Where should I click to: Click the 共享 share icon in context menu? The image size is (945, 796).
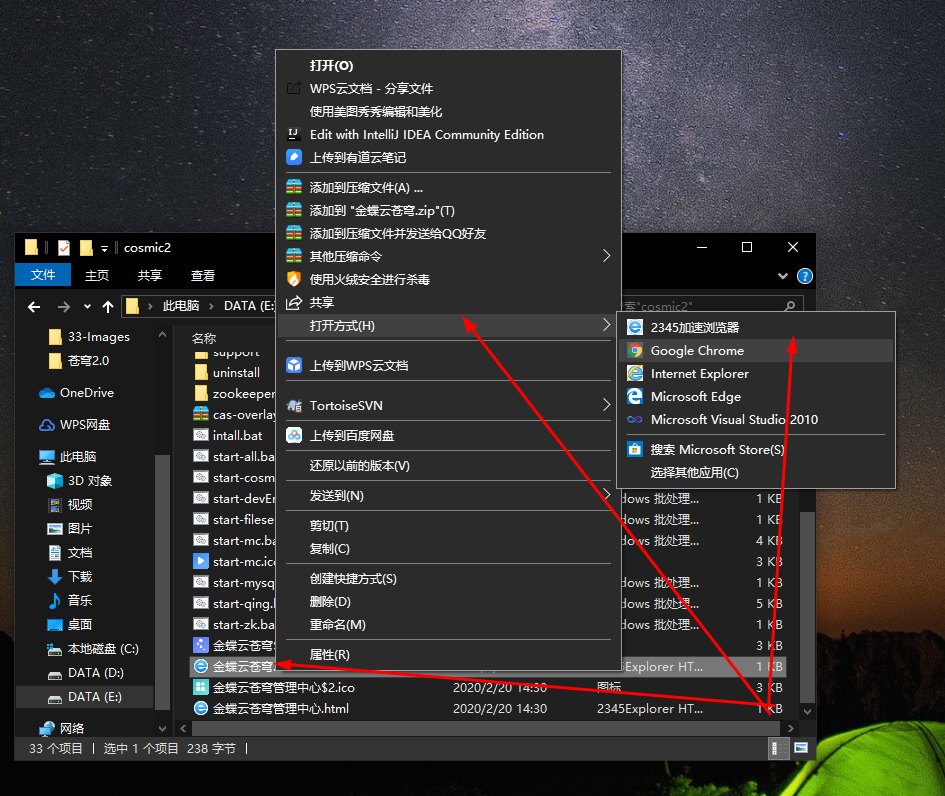point(294,302)
